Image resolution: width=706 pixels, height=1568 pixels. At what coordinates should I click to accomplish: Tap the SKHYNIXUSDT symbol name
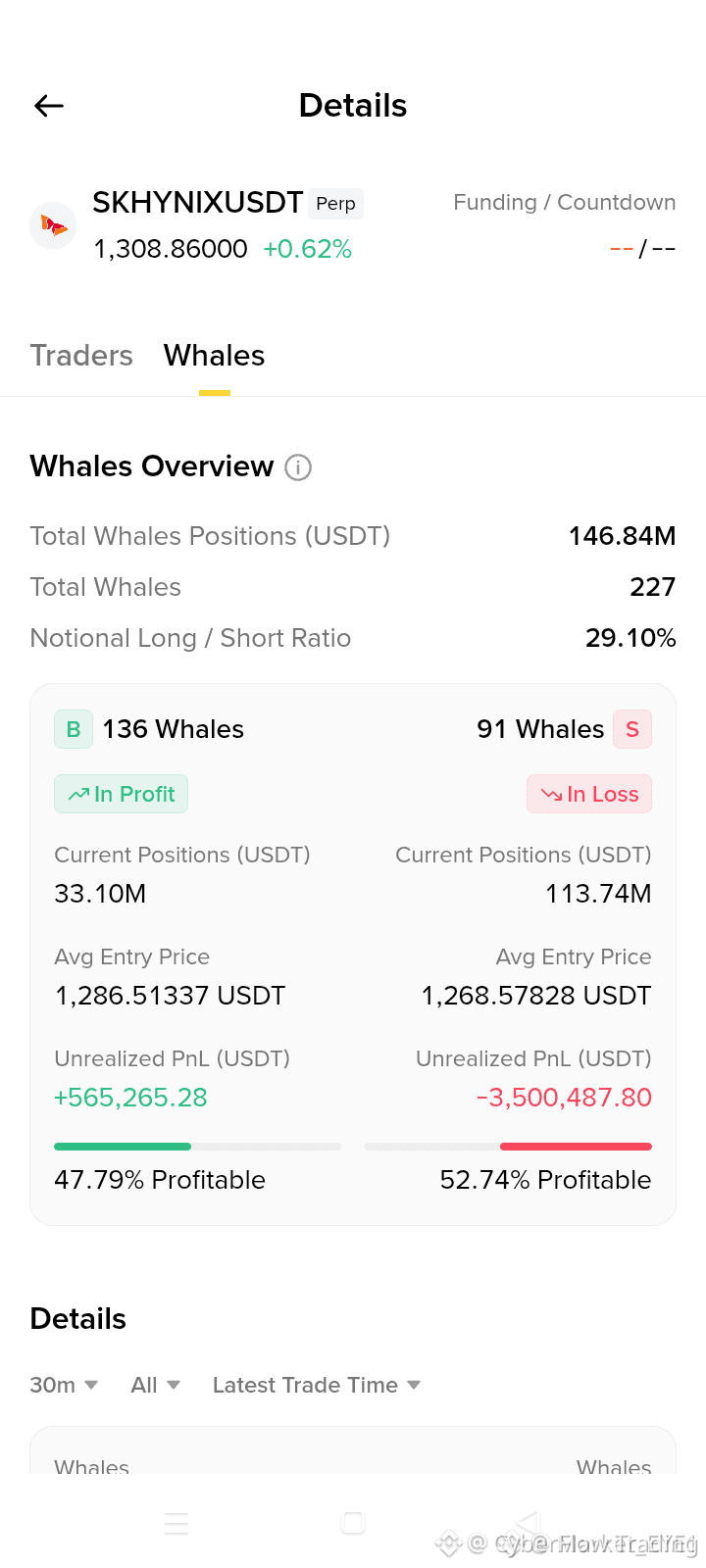198,203
